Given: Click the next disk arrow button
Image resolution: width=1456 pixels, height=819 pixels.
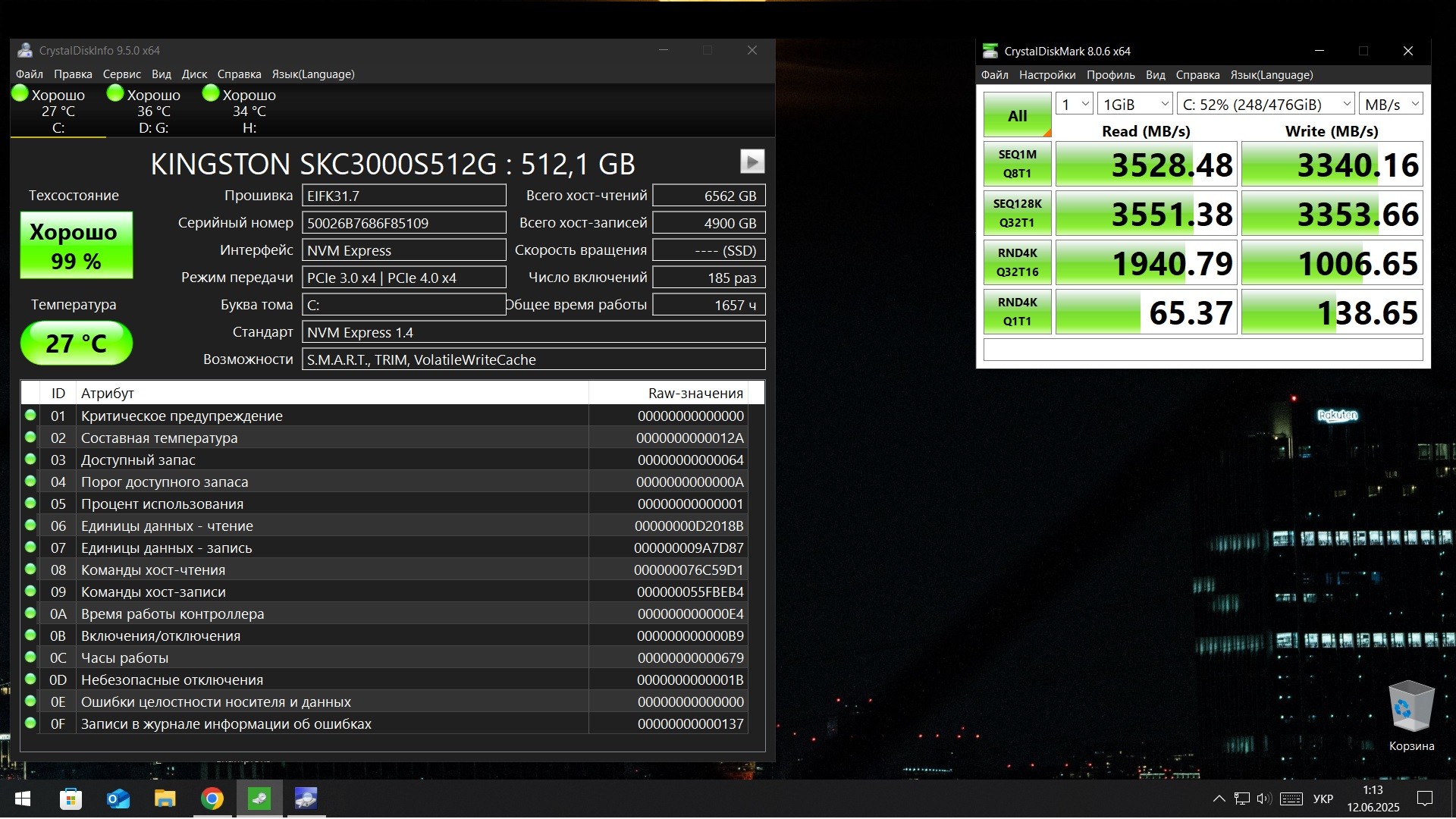Looking at the screenshot, I should pos(752,162).
